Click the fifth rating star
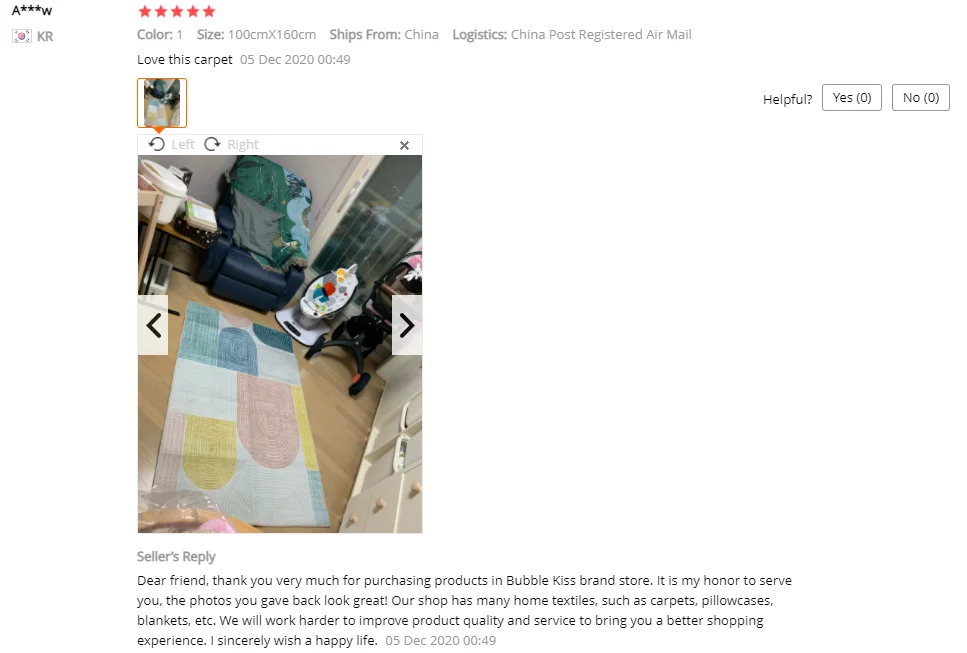This screenshot has width=967, height=653. [x=209, y=11]
